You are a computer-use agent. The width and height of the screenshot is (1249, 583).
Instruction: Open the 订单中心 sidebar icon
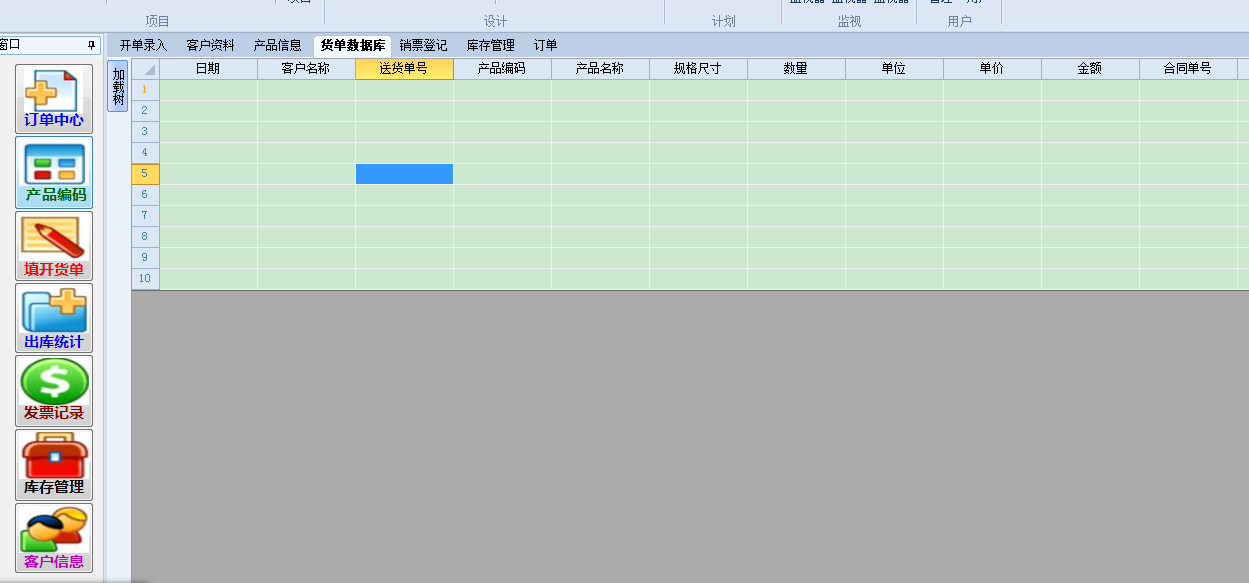coord(54,99)
